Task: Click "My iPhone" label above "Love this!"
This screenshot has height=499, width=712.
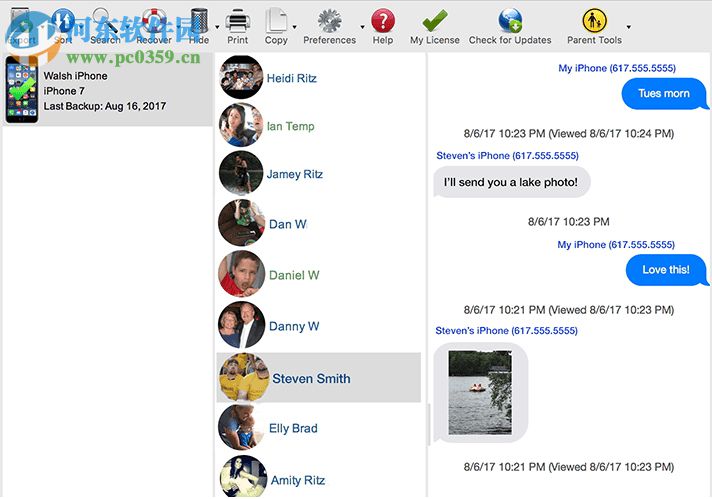Action: pyautogui.click(x=616, y=245)
